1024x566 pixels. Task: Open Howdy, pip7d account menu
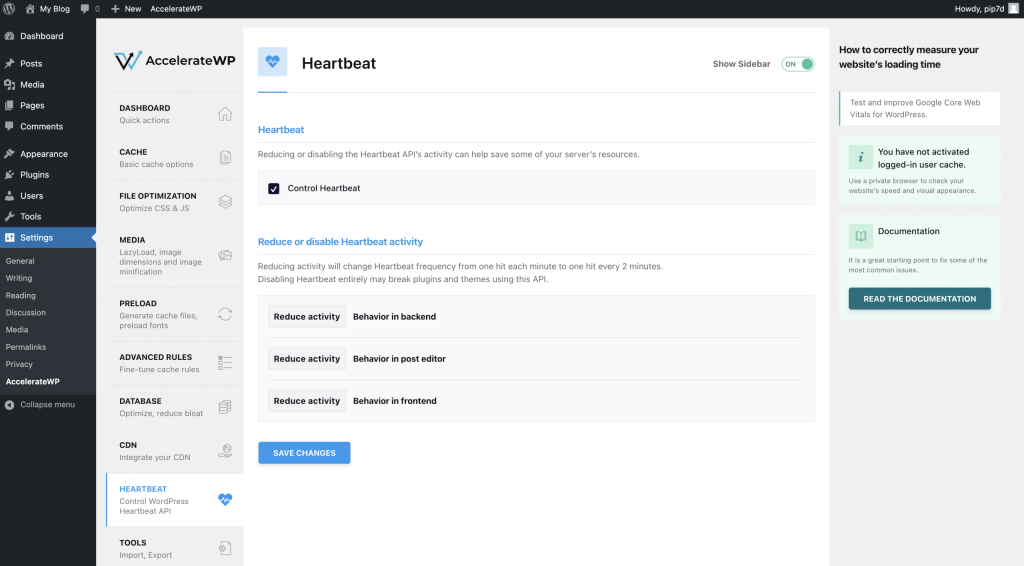[x=986, y=8]
